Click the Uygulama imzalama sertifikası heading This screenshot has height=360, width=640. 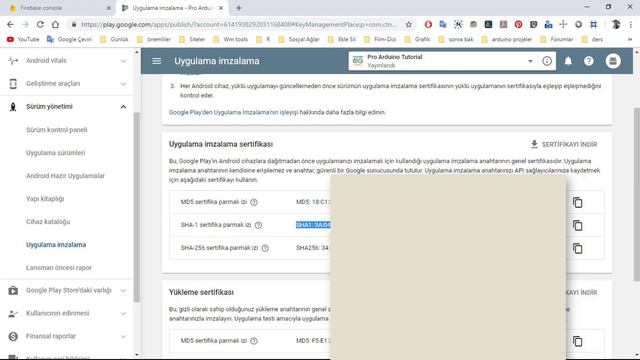[221, 144]
